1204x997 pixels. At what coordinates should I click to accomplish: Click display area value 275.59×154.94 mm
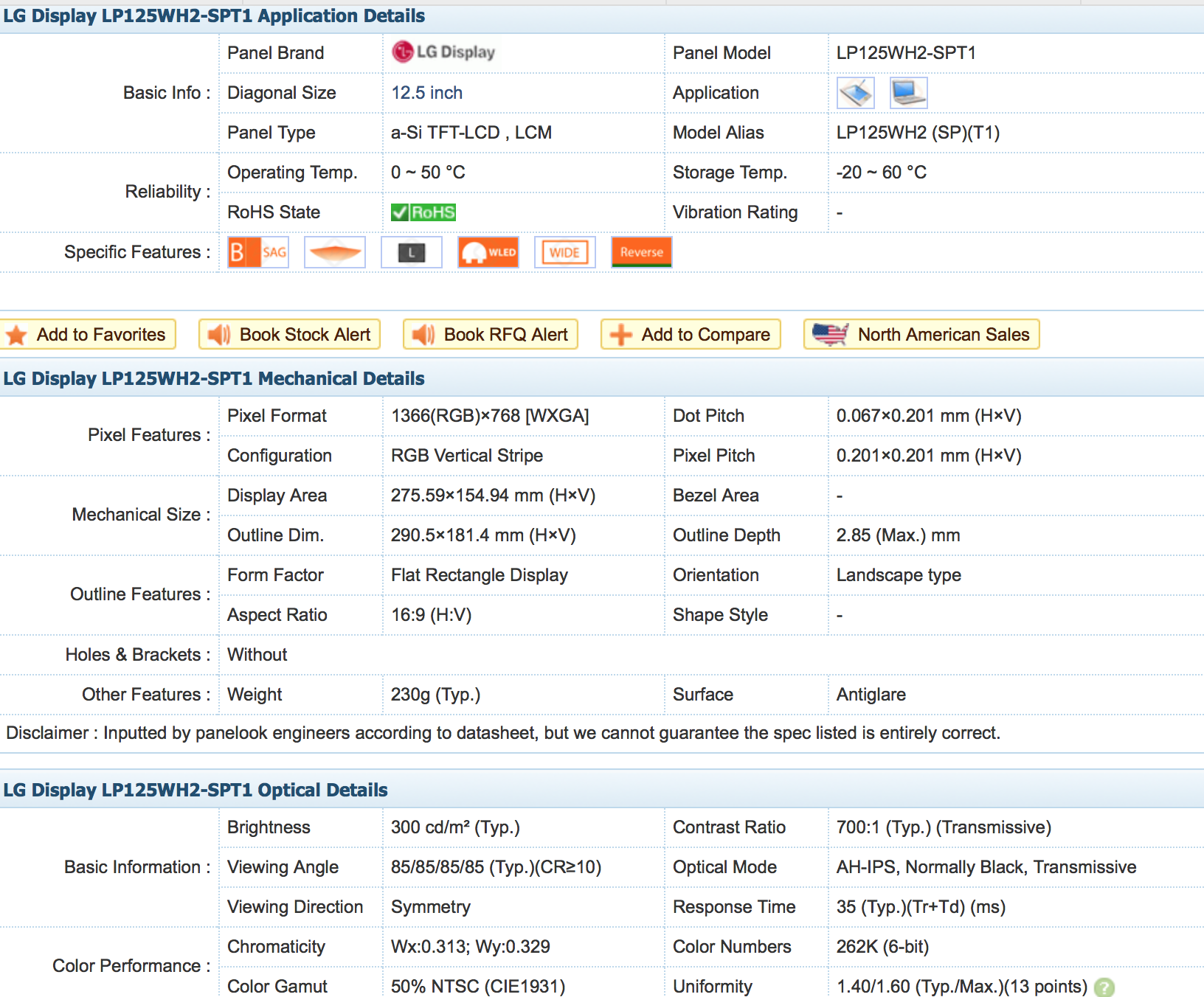click(493, 496)
